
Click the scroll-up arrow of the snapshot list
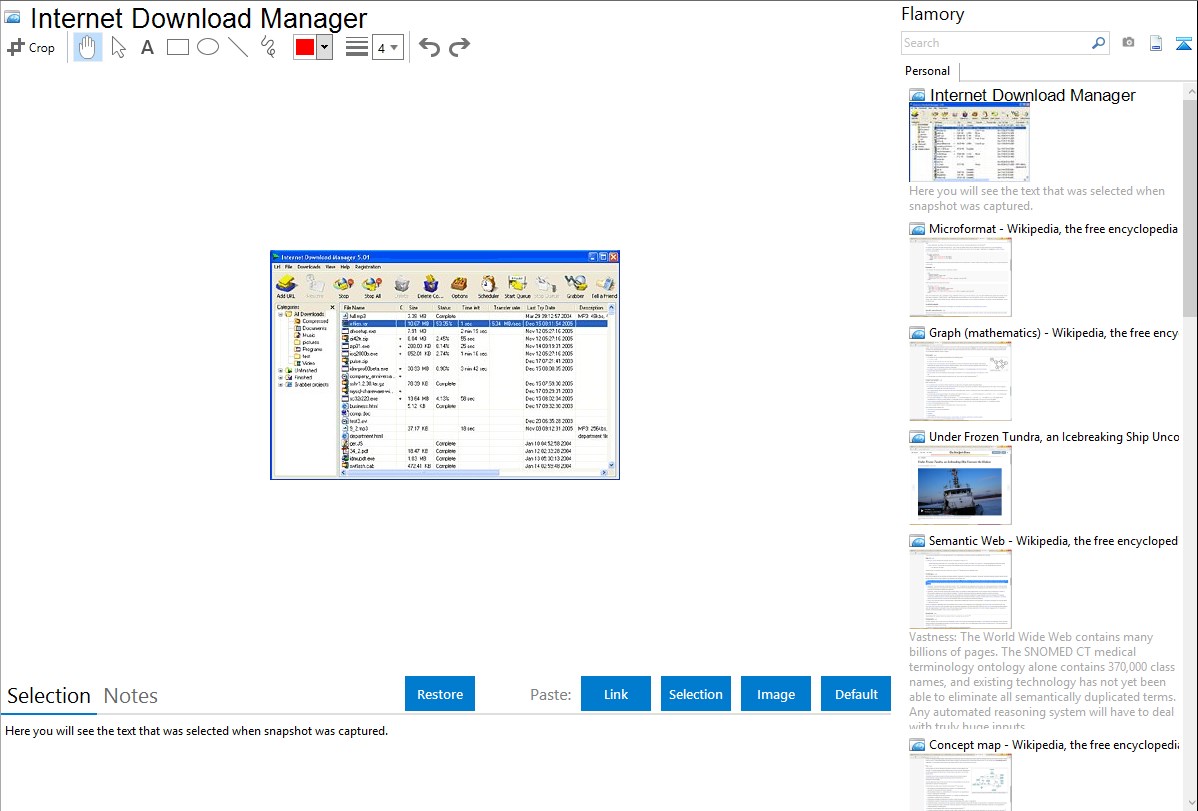coord(1190,91)
